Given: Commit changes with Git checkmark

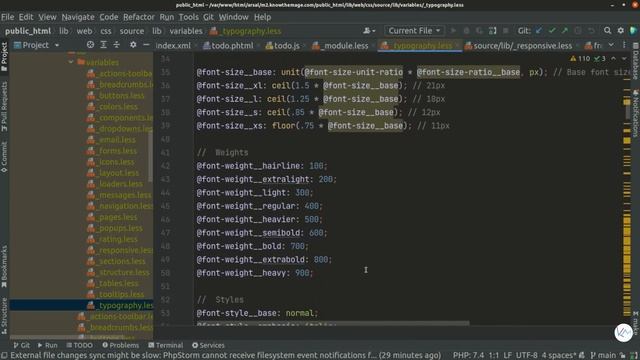Looking at the screenshot, I should [552, 31].
